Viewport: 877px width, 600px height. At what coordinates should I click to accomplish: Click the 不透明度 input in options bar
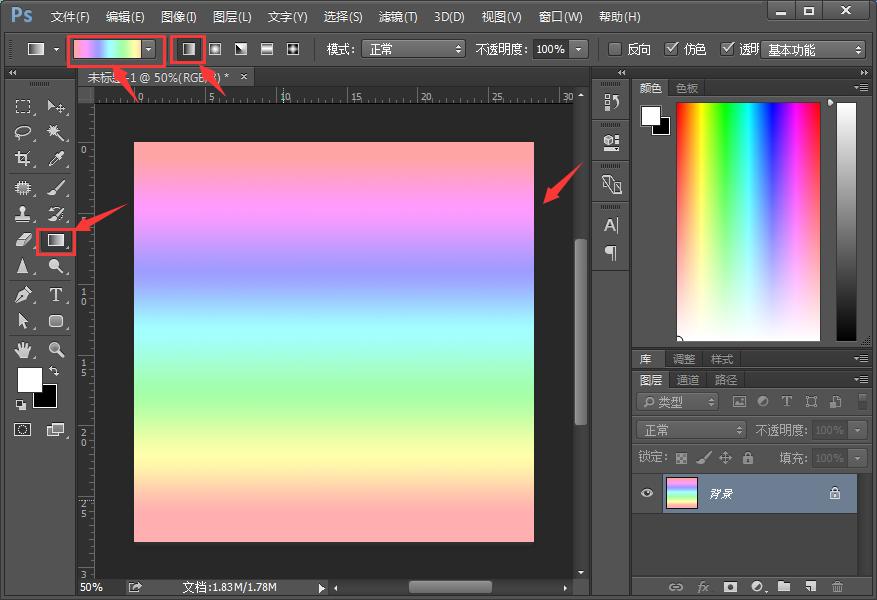coord(549,49)
